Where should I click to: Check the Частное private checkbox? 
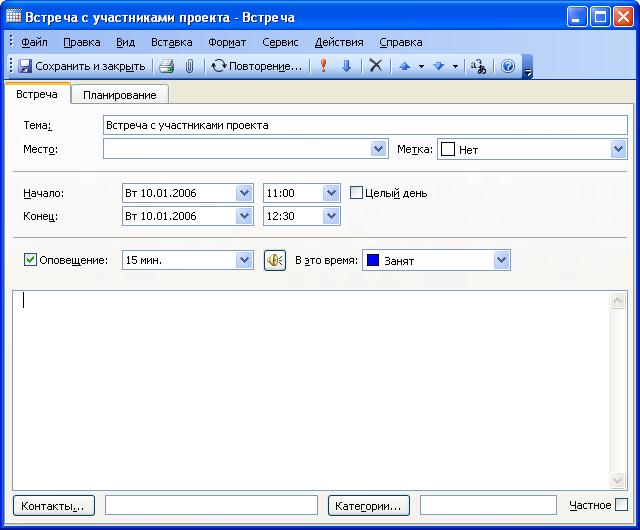tap(621, 505)
